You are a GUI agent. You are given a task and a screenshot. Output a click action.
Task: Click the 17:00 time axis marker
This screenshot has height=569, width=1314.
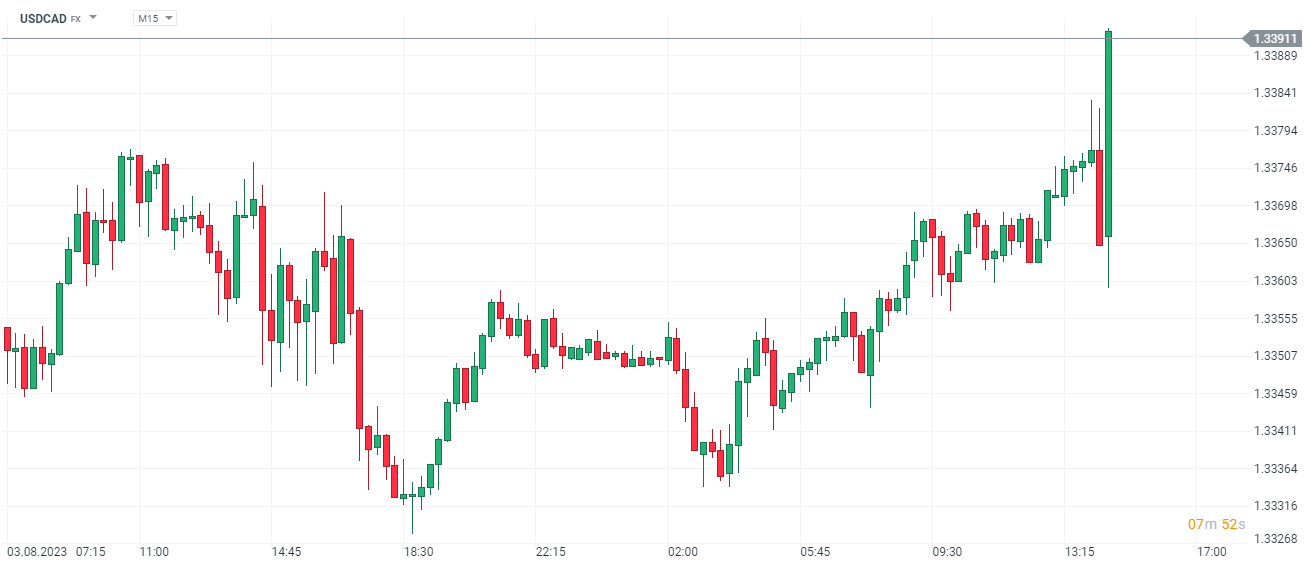point(1212,552)
